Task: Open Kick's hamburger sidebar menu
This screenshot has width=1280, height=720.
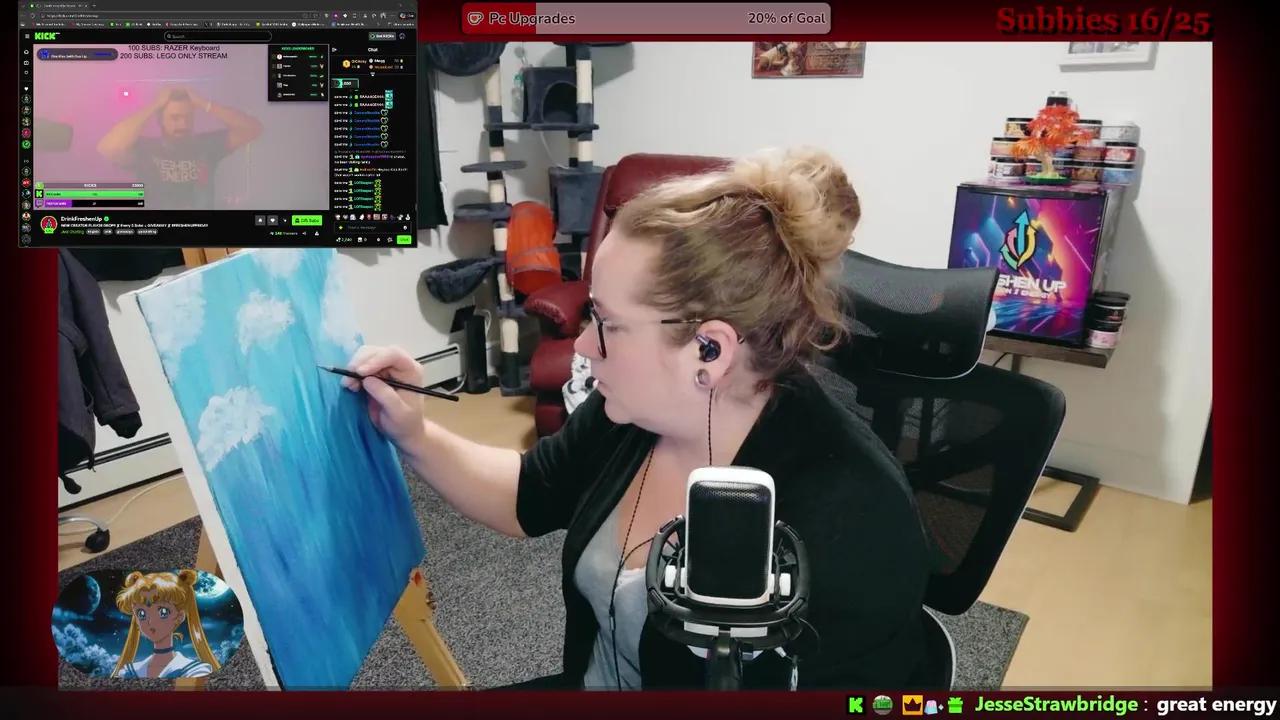Action: [x=27, y=36]
